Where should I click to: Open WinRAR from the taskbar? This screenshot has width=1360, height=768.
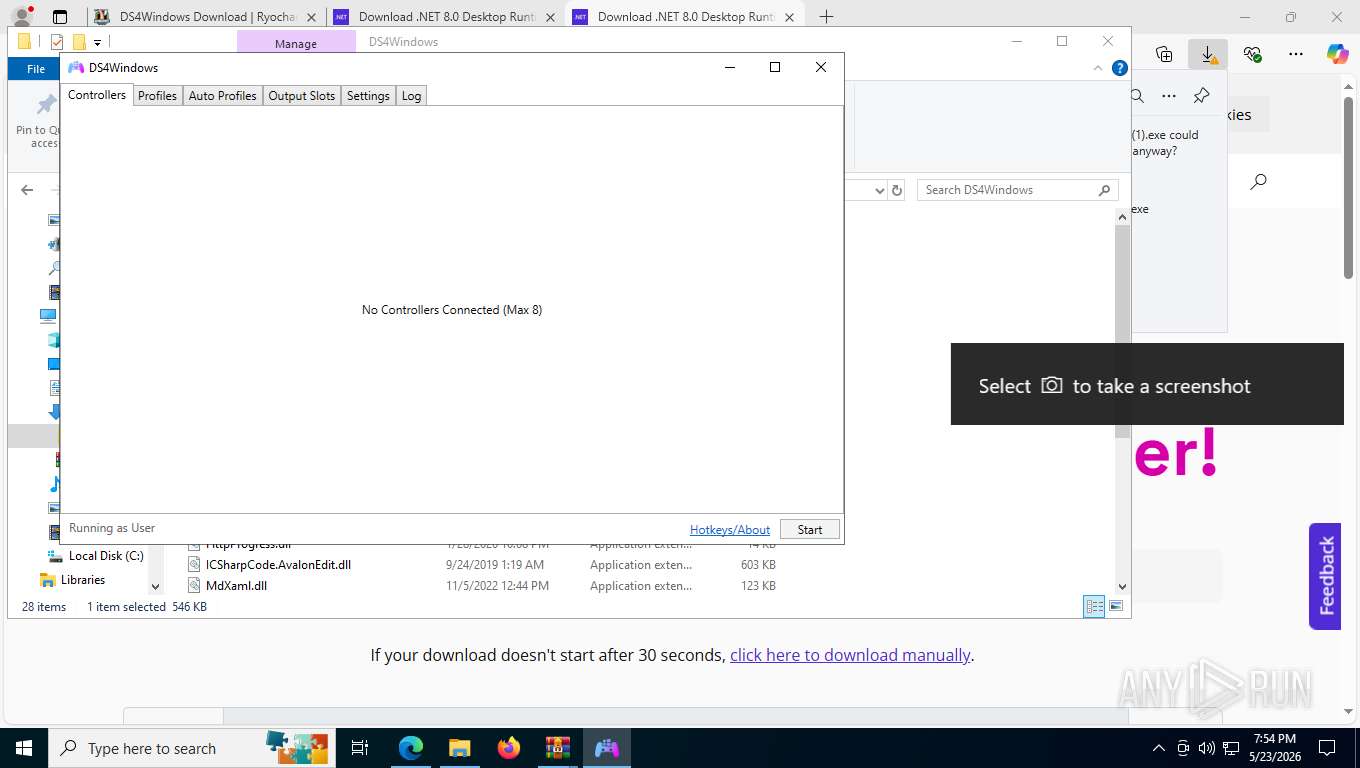pyautogui.click(x=557, y=748)
